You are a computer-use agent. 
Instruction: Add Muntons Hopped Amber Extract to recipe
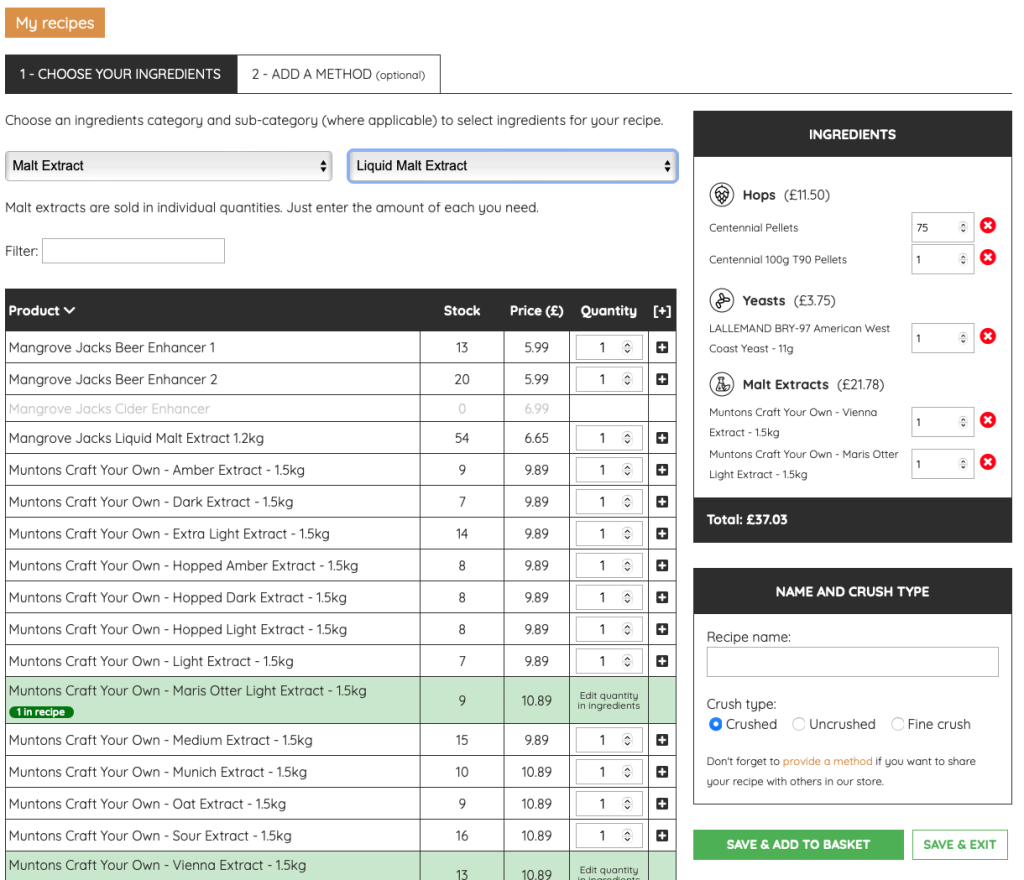click(662, 566)
